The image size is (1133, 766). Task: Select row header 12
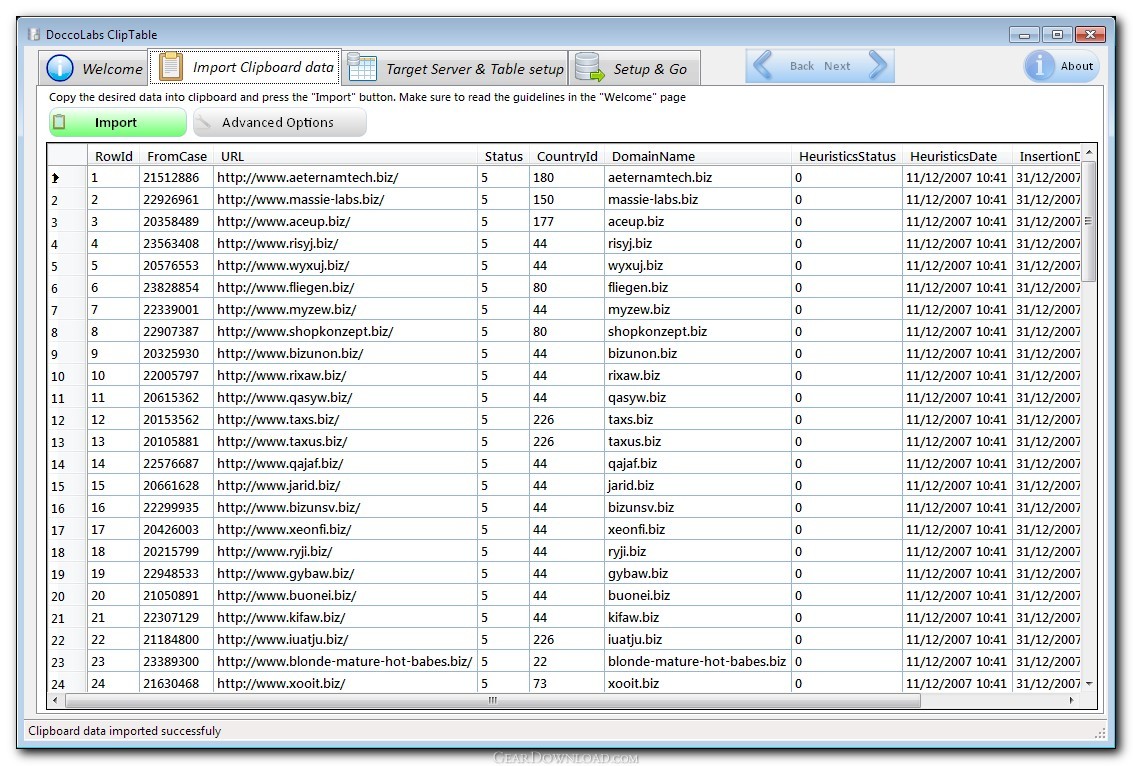[67, 420]
